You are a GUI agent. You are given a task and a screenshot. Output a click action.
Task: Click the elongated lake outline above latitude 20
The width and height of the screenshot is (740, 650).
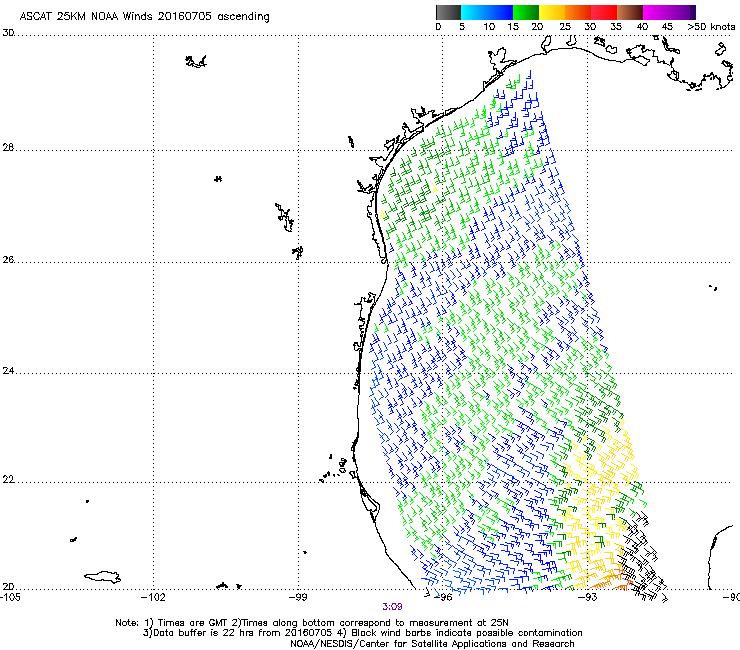[x=102, y=577]
